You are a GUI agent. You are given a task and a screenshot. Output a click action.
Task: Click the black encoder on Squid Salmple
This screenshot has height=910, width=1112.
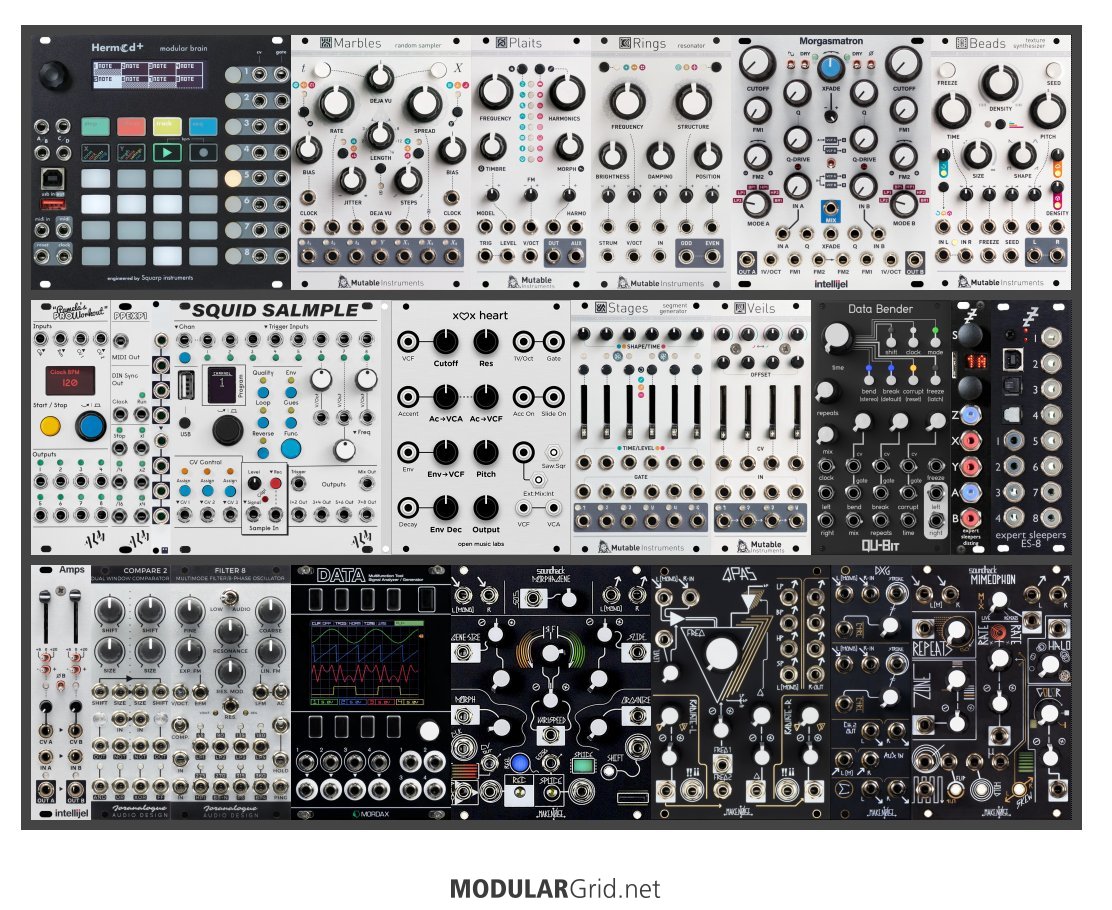click(227, 430)
